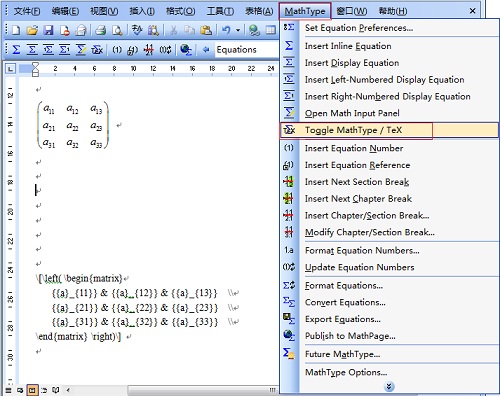
Task: Choose Publish to MathPage menu entry
Action: pyautogui.click(x=389, y=336)
